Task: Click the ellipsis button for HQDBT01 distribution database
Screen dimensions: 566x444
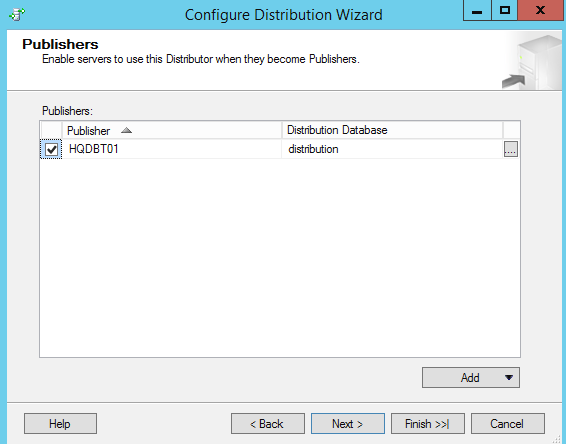Action: [510, 149]
